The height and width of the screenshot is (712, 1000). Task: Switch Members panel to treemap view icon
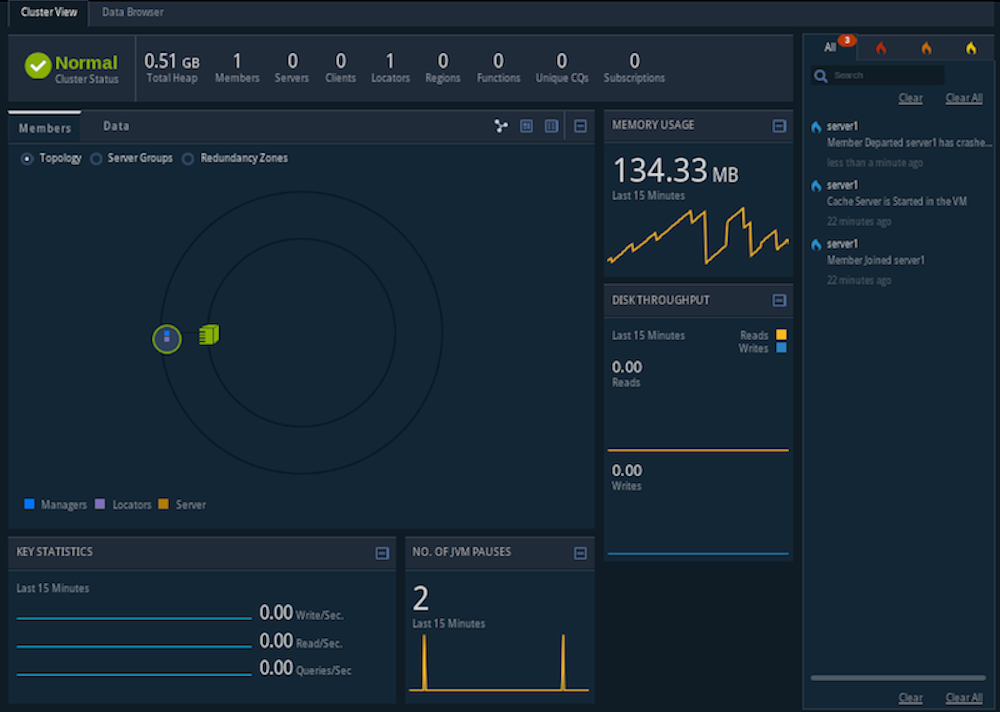click(526, 126)
